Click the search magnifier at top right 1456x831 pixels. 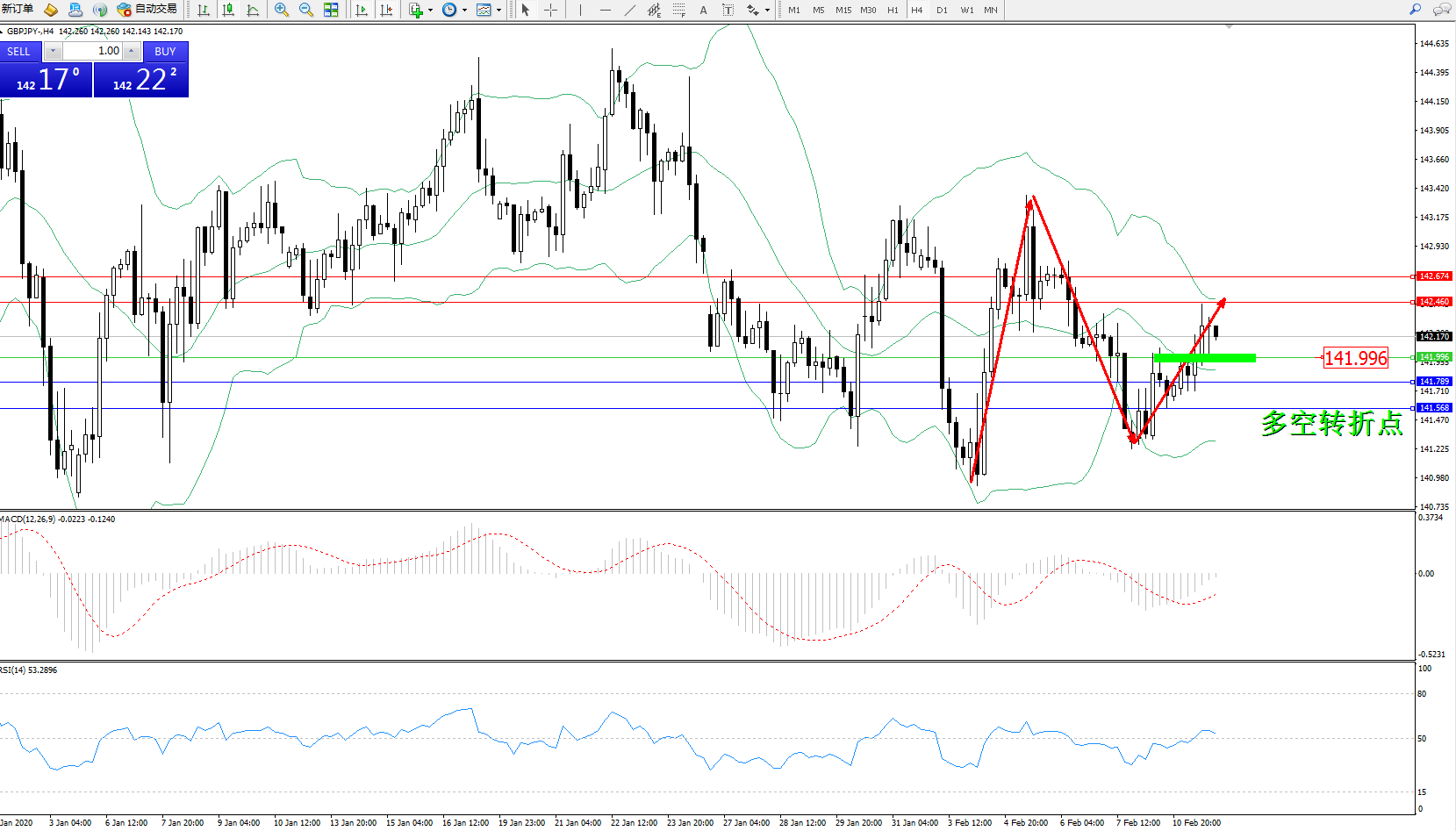click(x=1415, y=10)
